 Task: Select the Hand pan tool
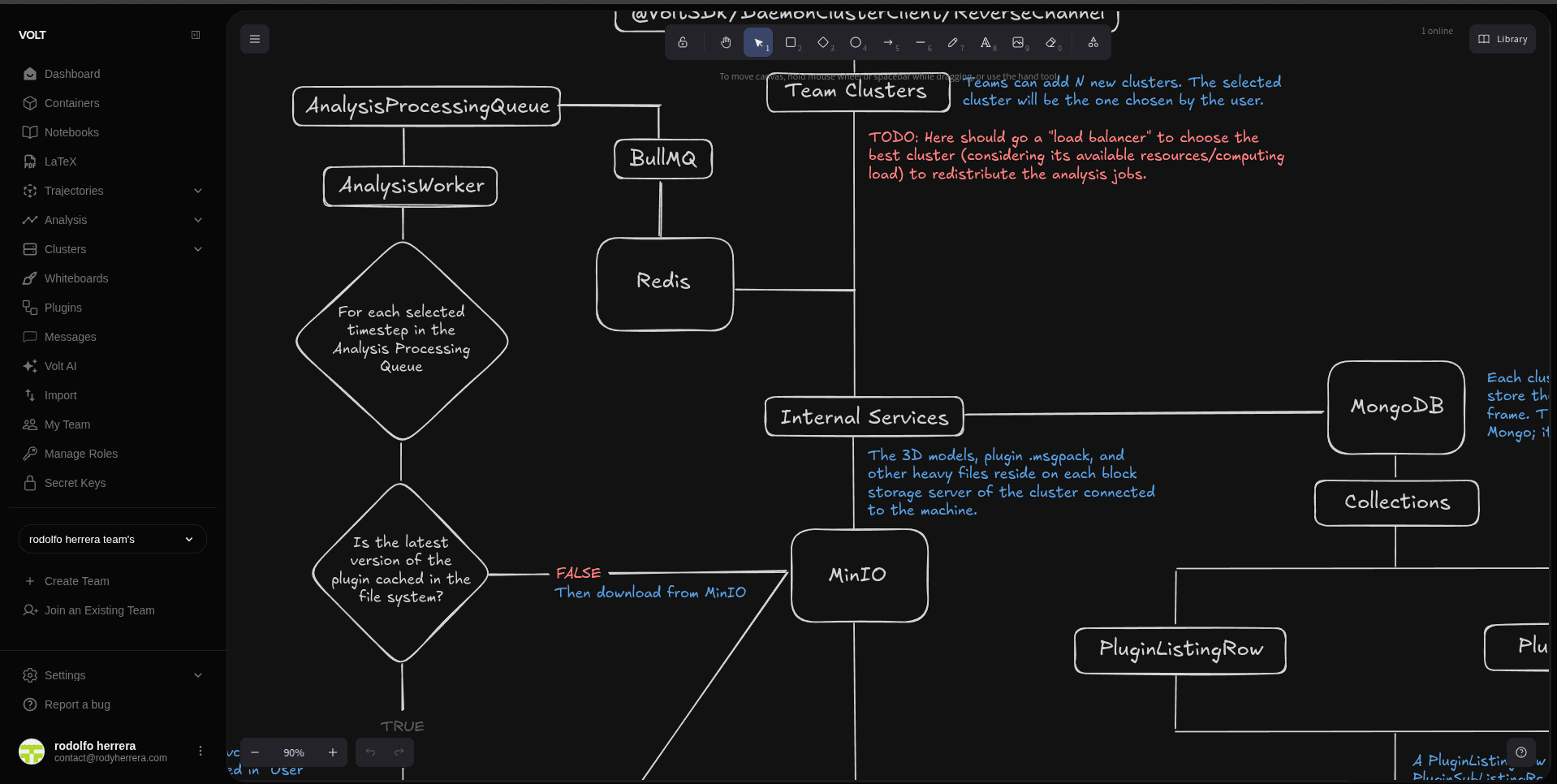725,42
